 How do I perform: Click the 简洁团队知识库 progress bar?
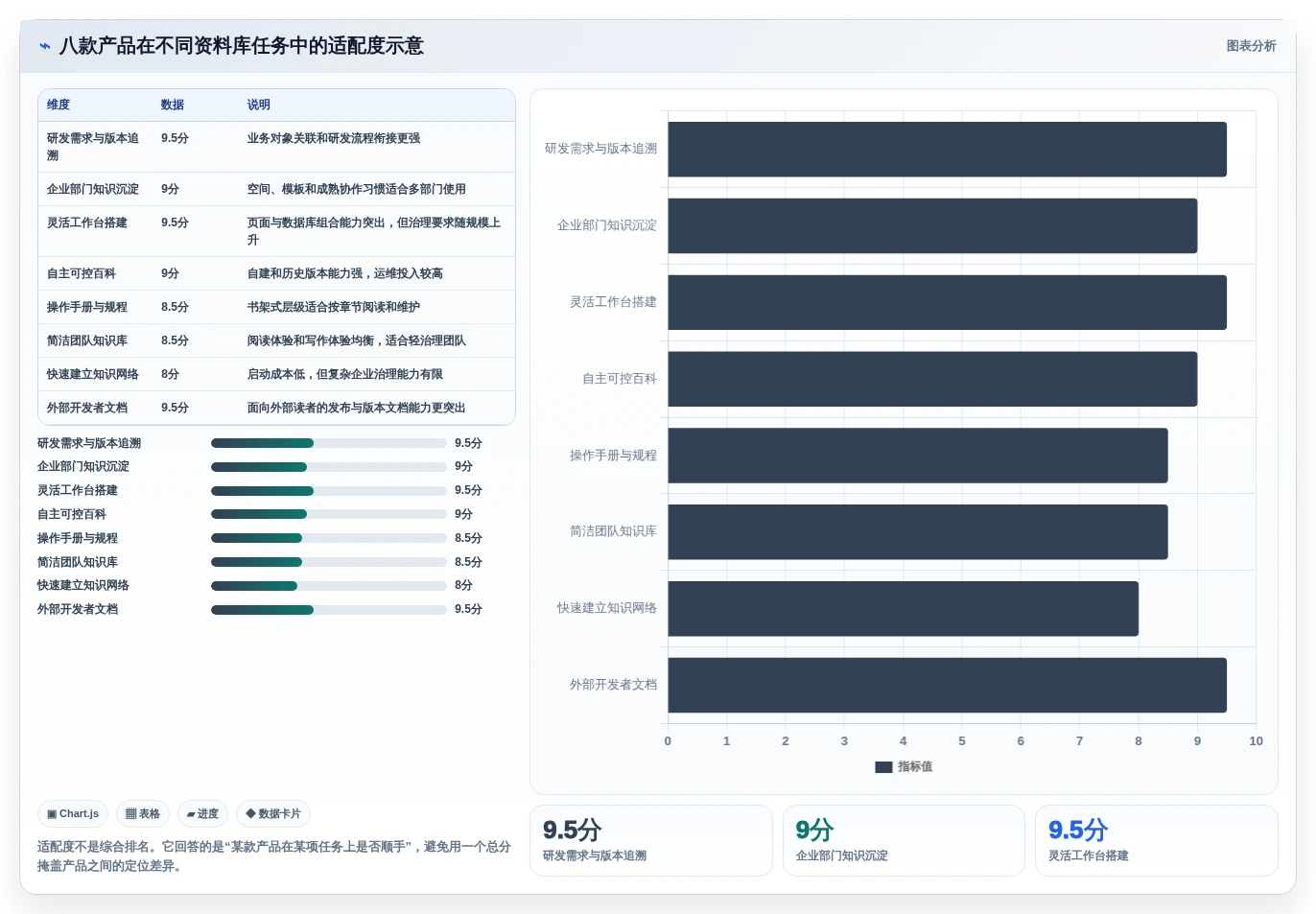tap(329, 562)
